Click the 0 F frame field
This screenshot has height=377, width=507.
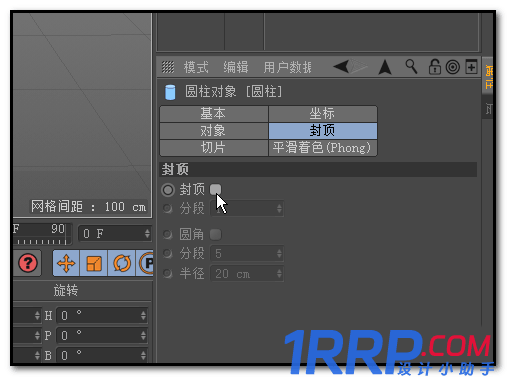click(x=115, y=233)
